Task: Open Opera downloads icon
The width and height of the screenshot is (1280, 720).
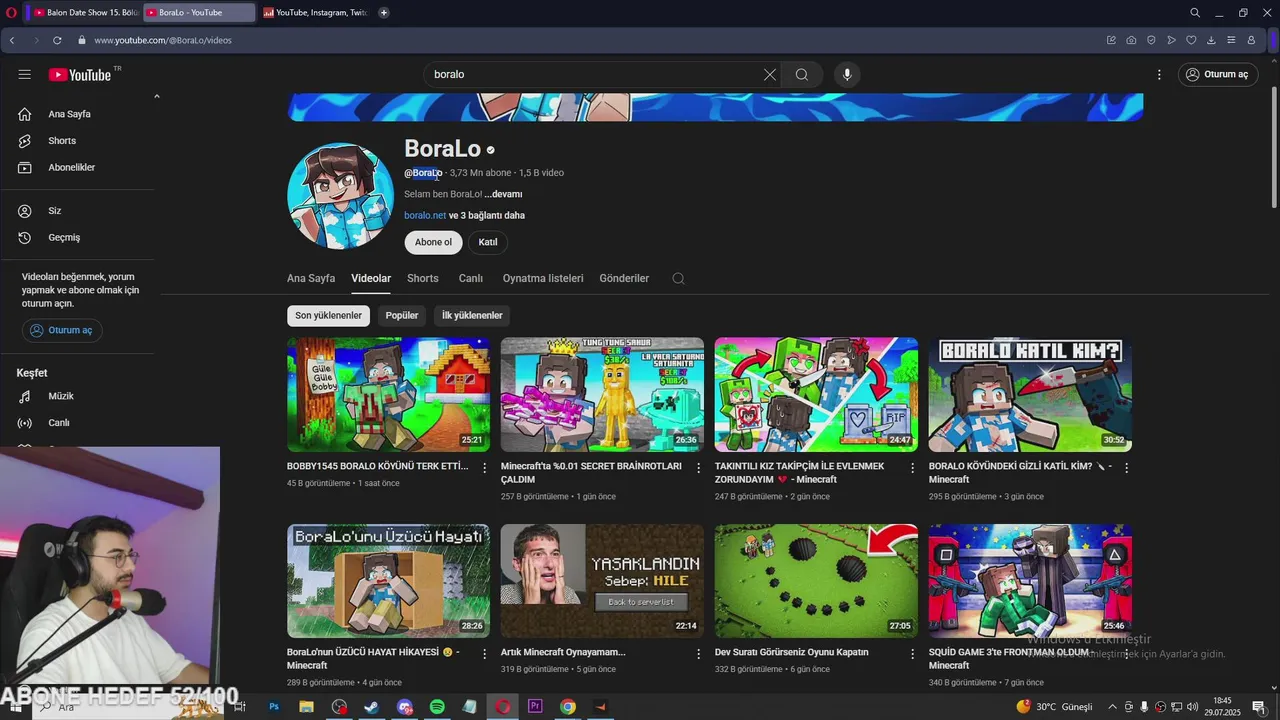Action: coord(1211,40)
